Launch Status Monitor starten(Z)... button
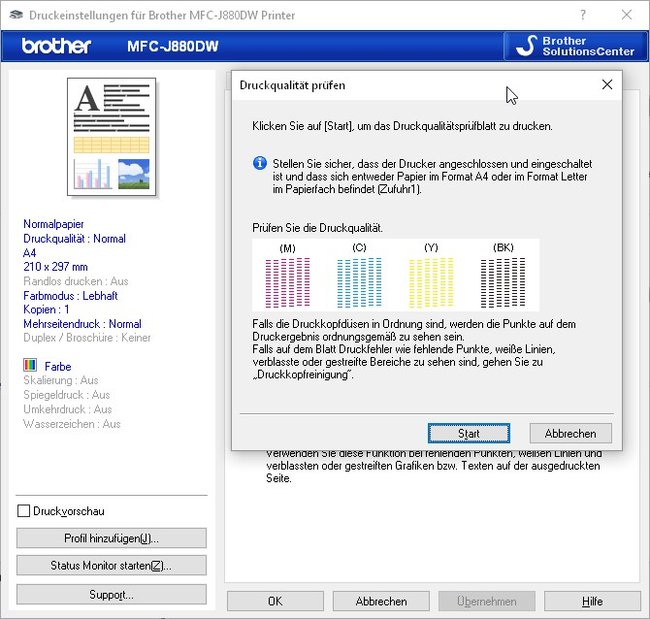650x619 pixels. (112, 565)
